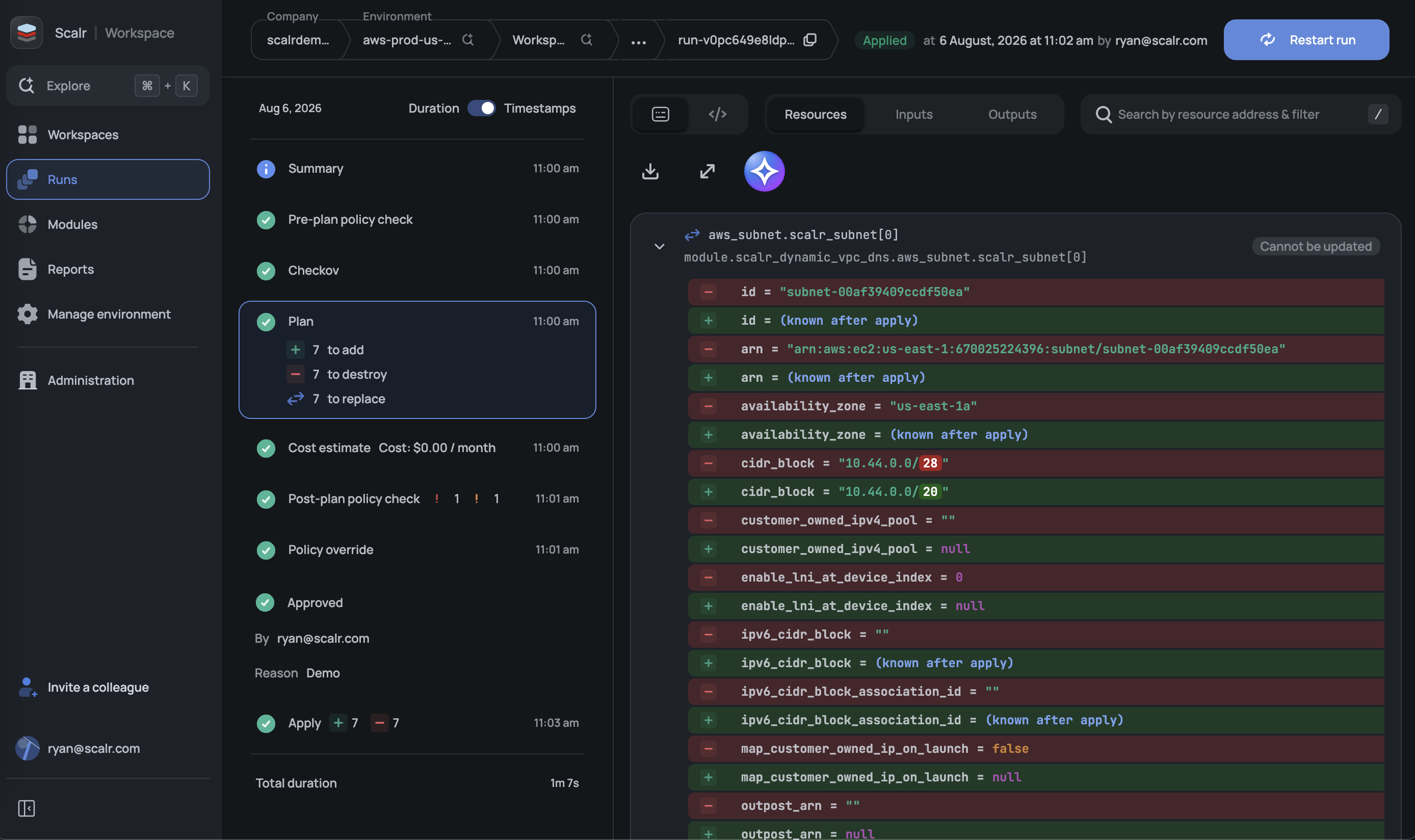Screen dimensions: 1415x840
Task: Click the map_customer_owned_ip_on_launch = false line
Action: 1036,748
